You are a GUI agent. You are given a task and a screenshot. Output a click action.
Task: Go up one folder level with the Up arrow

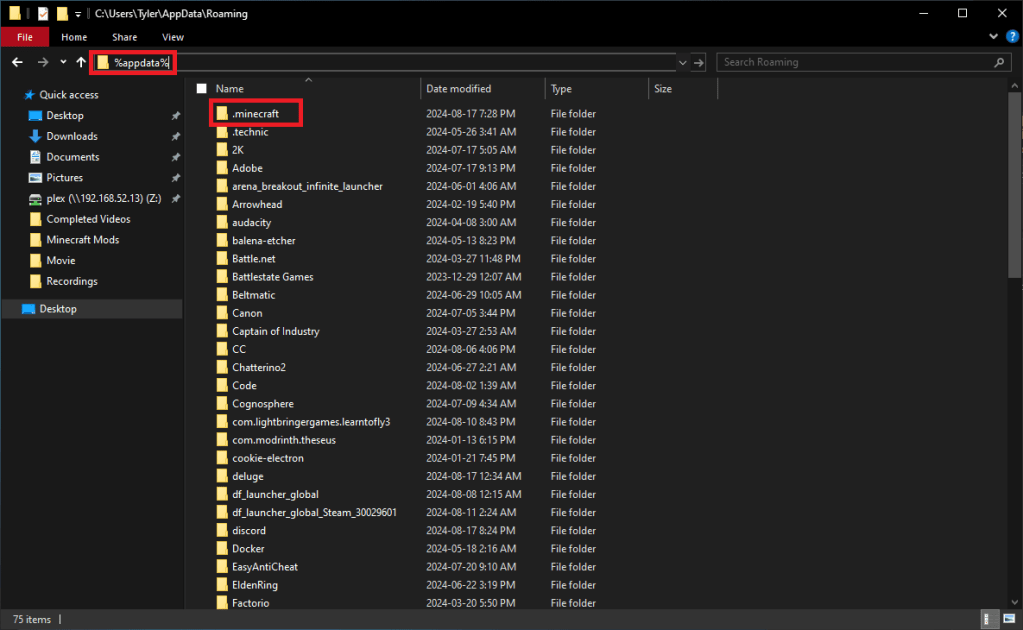[x=81, y=62]
